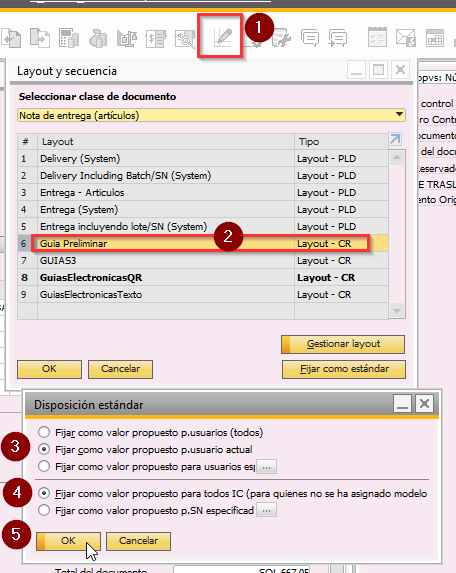
Task: Expand the layout table via arrow icon
Action: pos(395,139)
